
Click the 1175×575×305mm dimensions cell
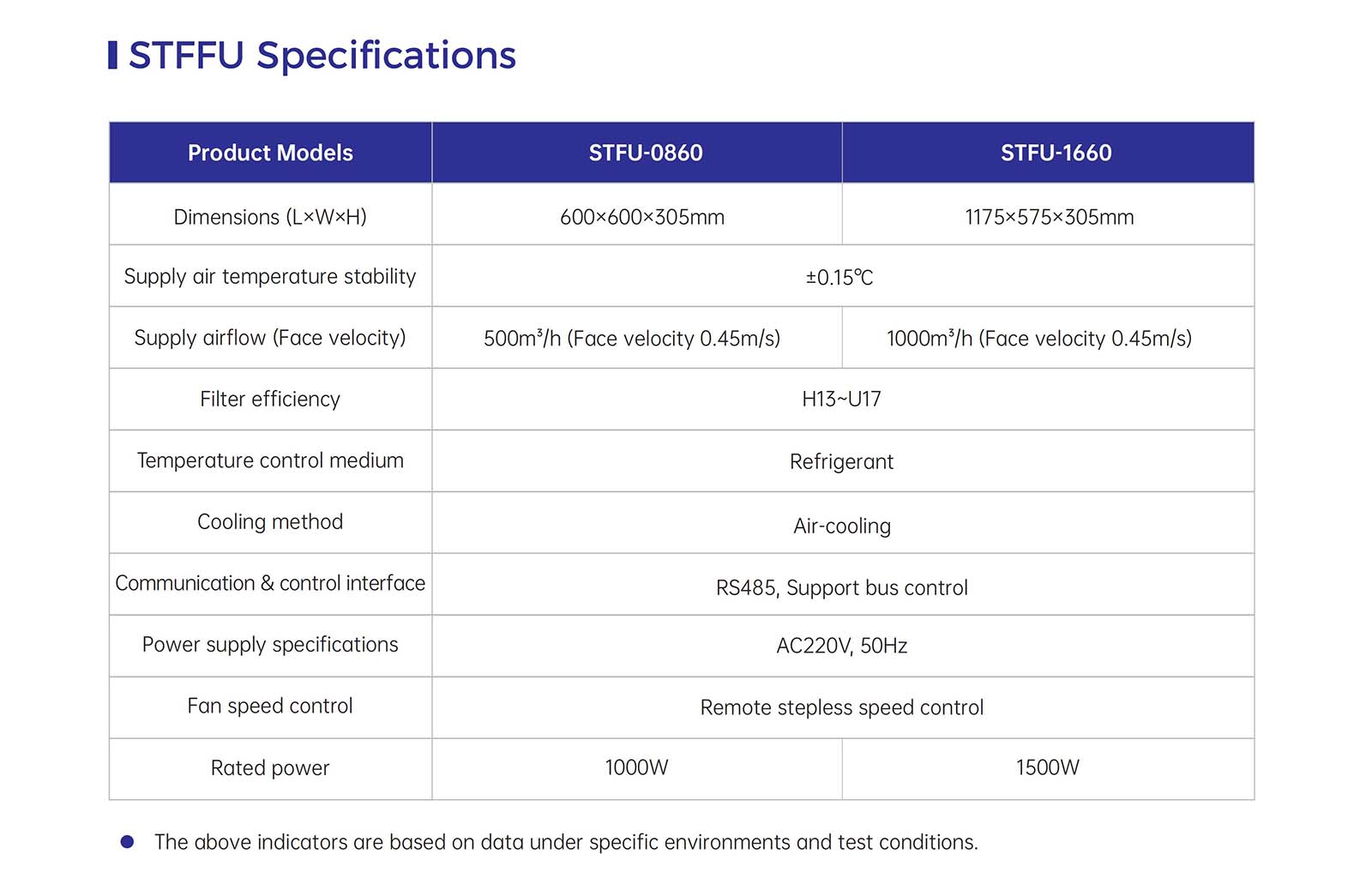[x=1048, y=214]
